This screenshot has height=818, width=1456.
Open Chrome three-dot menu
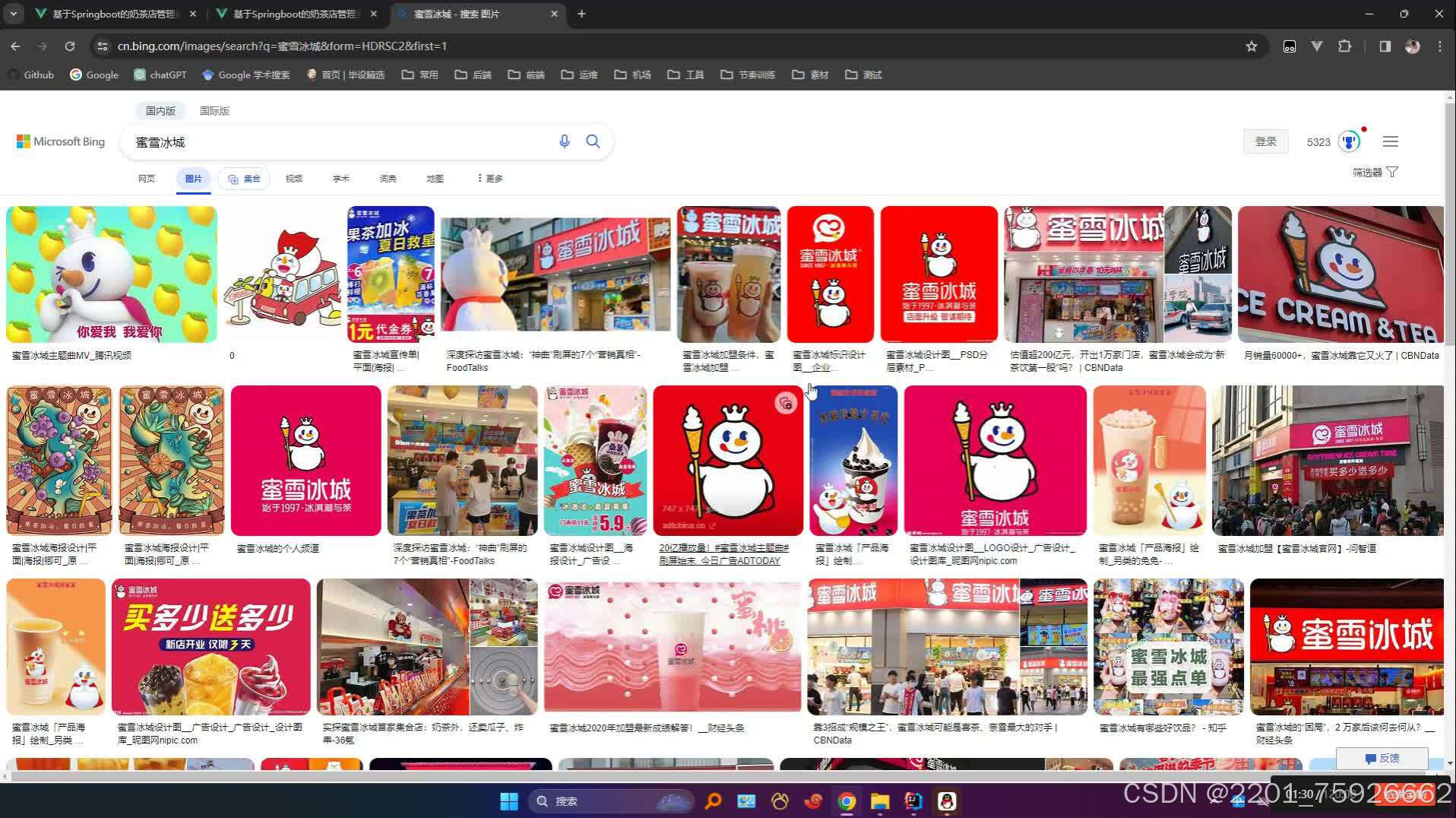(x=1439, y=46)
